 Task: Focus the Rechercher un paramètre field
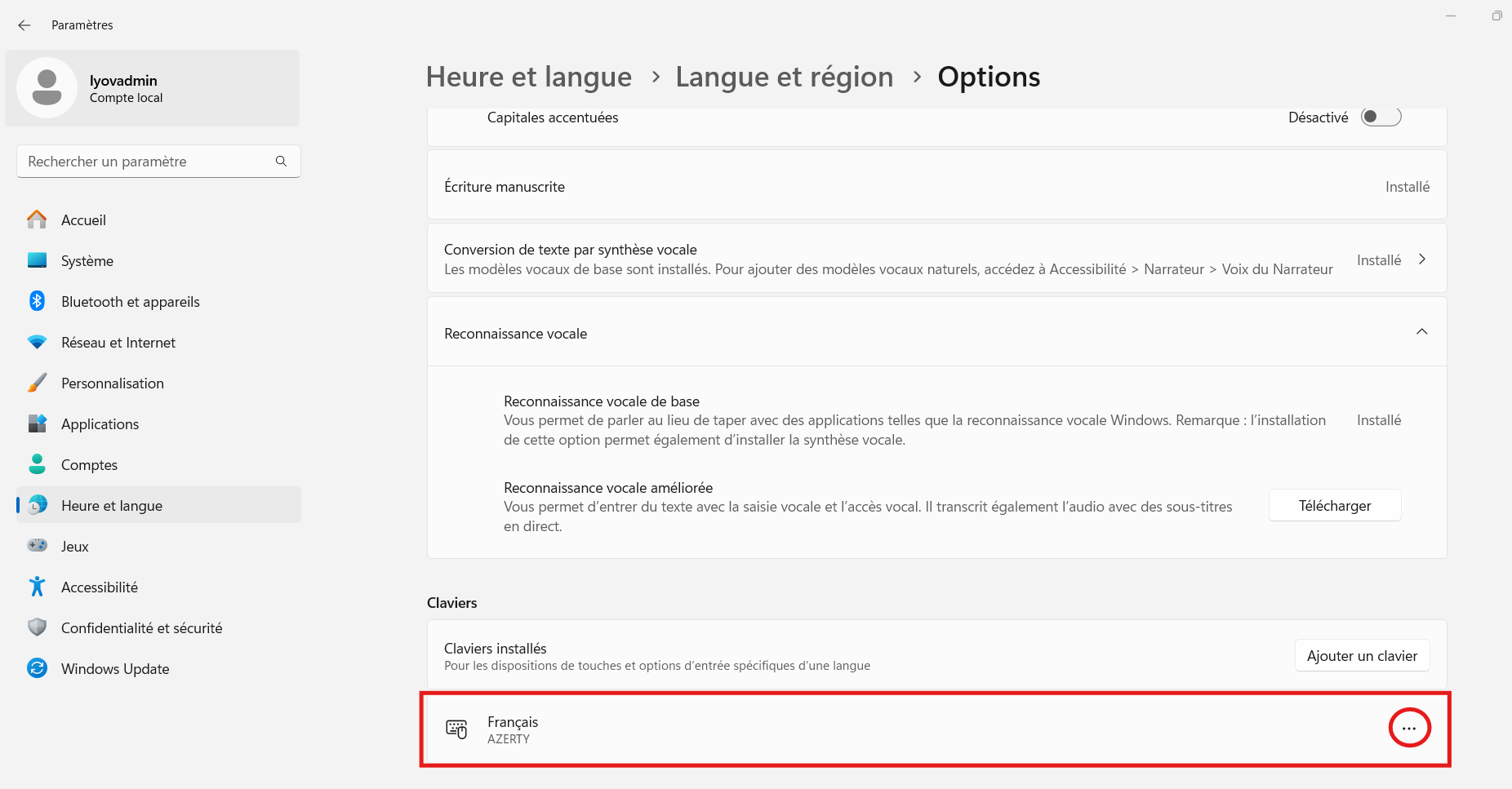point(158,161)
